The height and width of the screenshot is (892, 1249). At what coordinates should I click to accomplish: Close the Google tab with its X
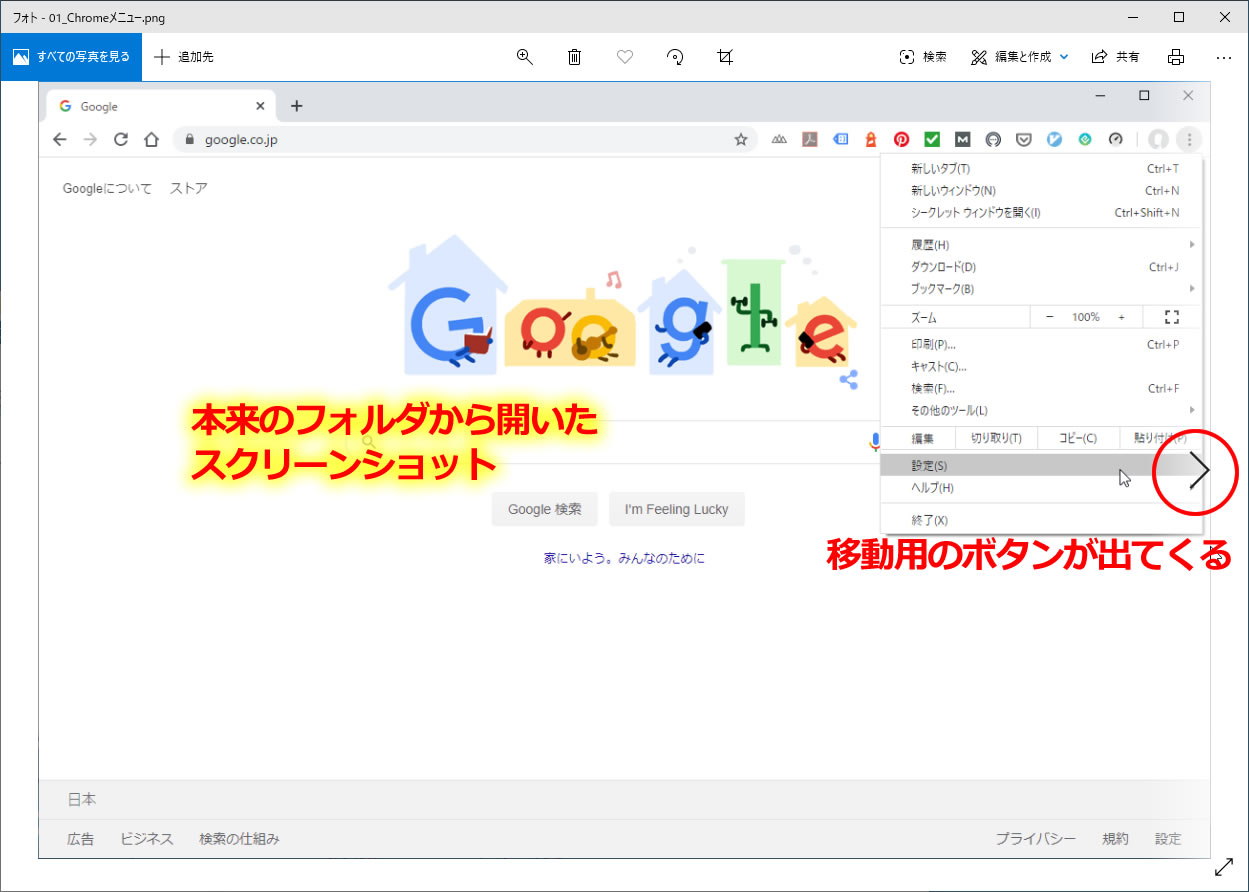260,106
